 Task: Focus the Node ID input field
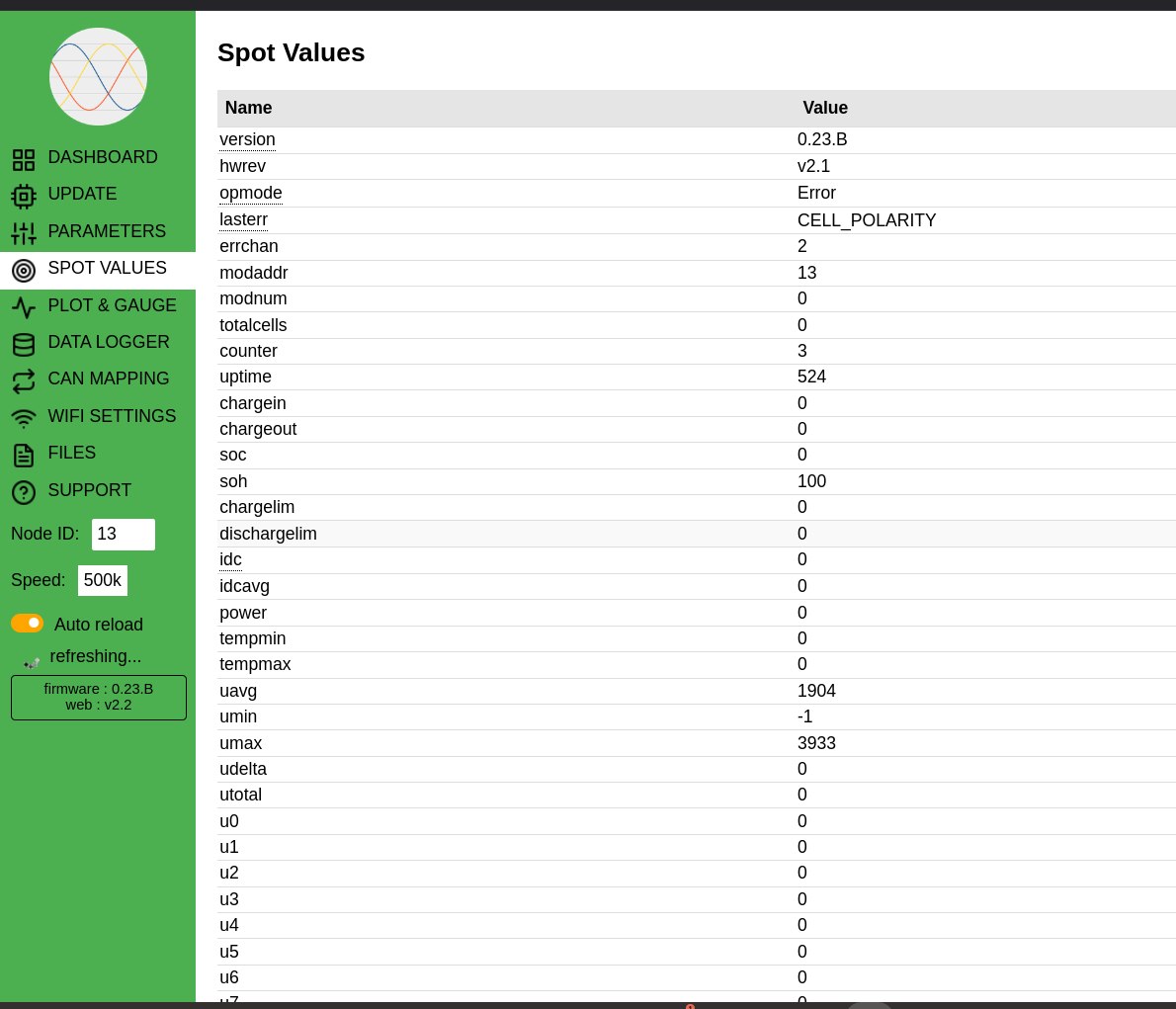pyautogui.click(x=123, y=535)
